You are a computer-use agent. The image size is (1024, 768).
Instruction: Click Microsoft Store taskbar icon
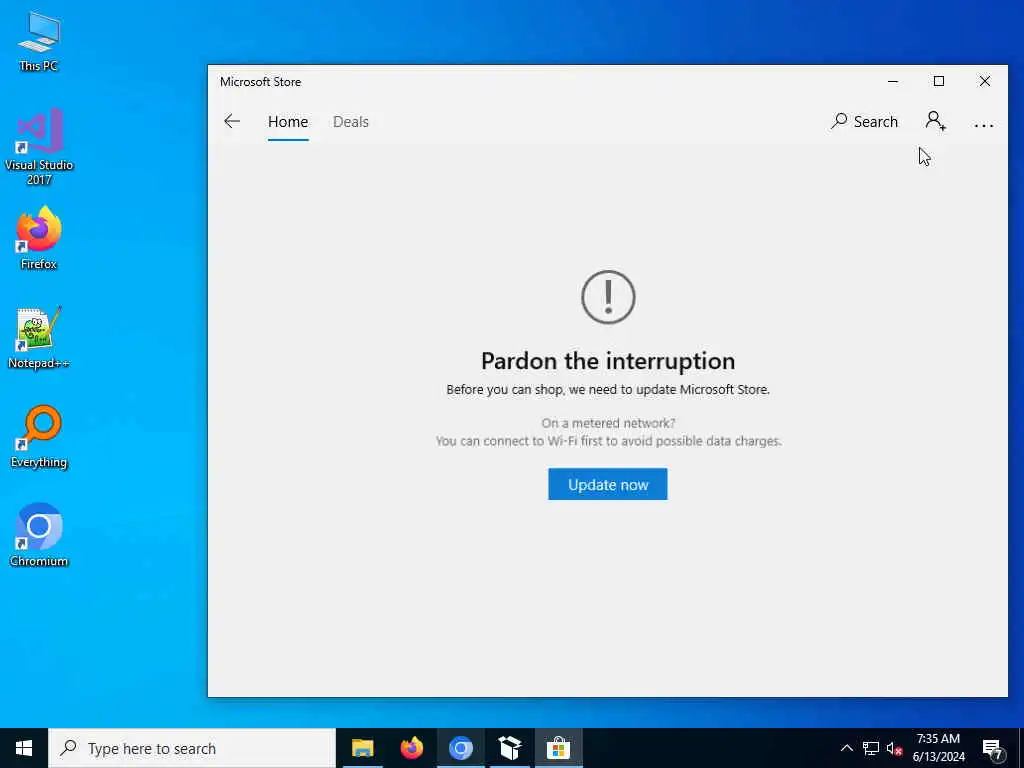click(x=558, y=748)
